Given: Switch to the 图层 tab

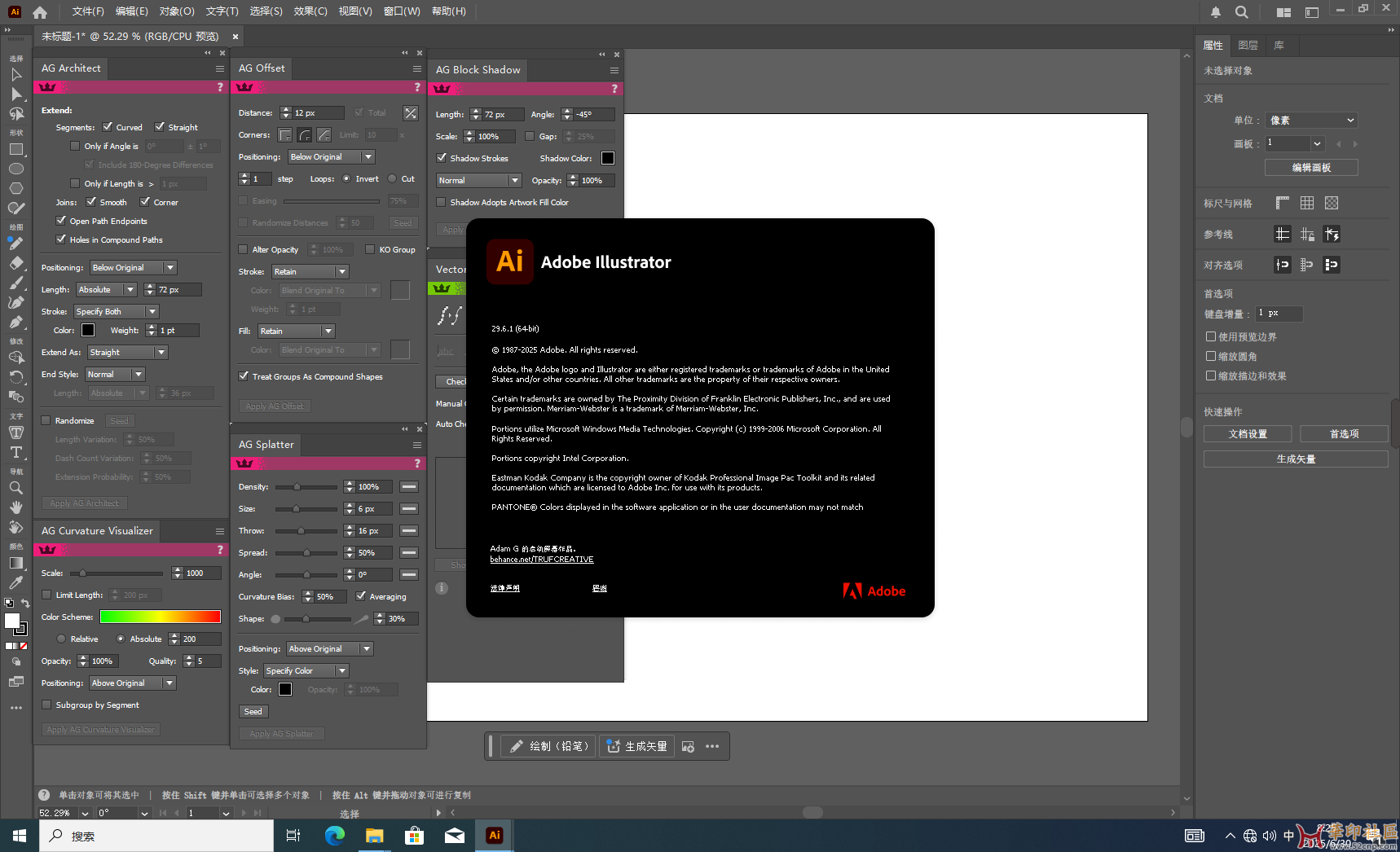Looking at the screenshot, I should pos(1248,46).
